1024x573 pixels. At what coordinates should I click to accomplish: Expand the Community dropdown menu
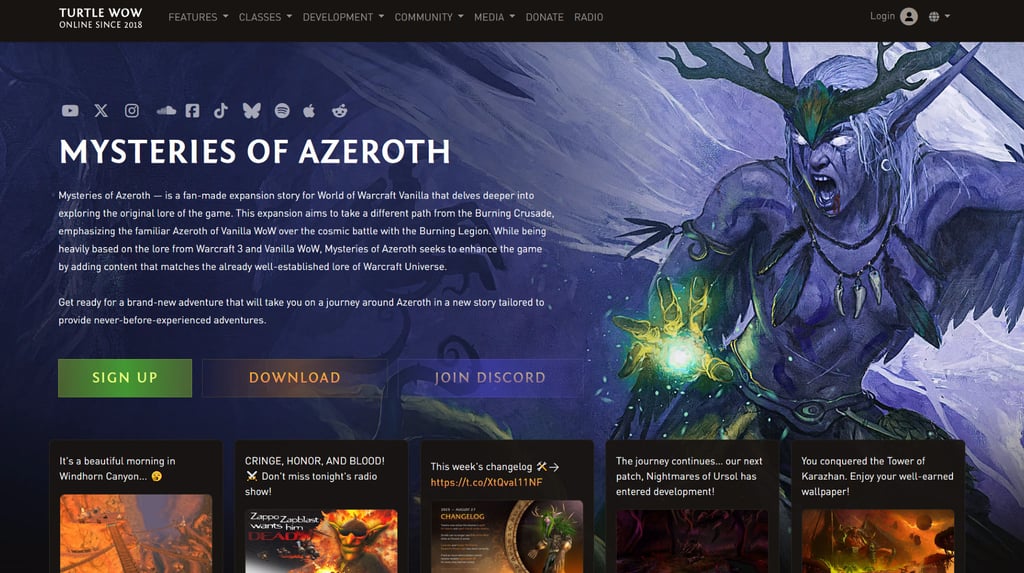point(428,17)
